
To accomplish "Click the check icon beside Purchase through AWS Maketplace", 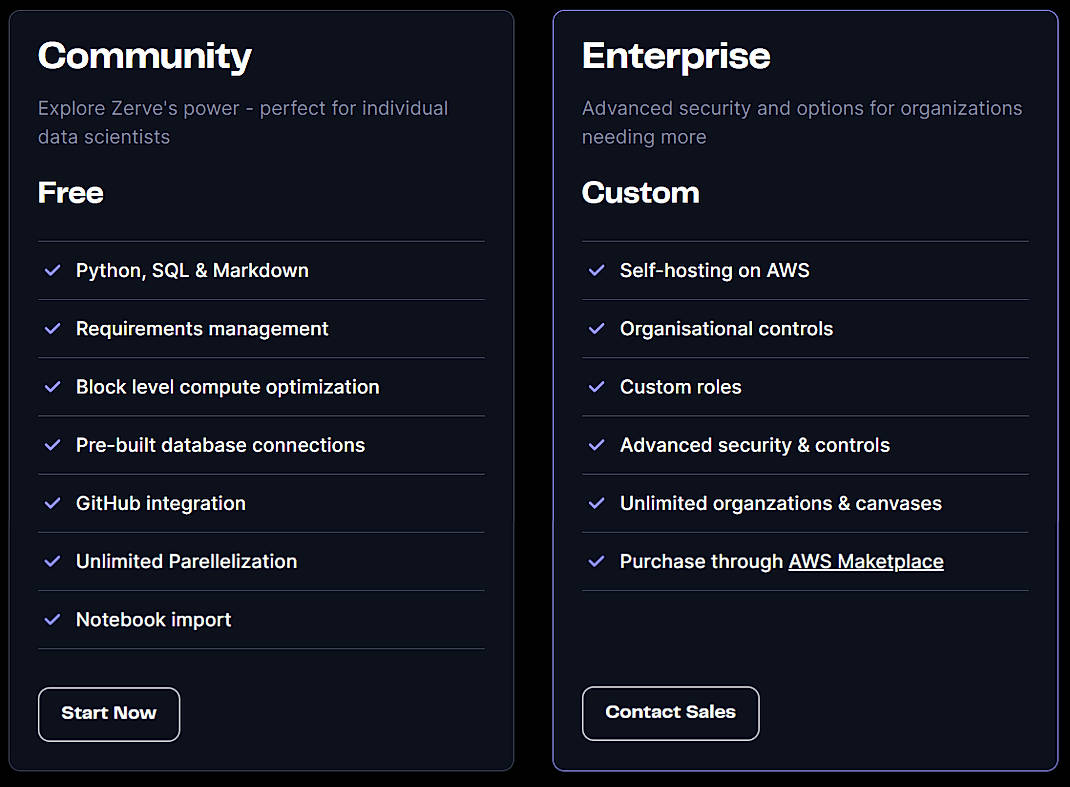I will 597,562.
